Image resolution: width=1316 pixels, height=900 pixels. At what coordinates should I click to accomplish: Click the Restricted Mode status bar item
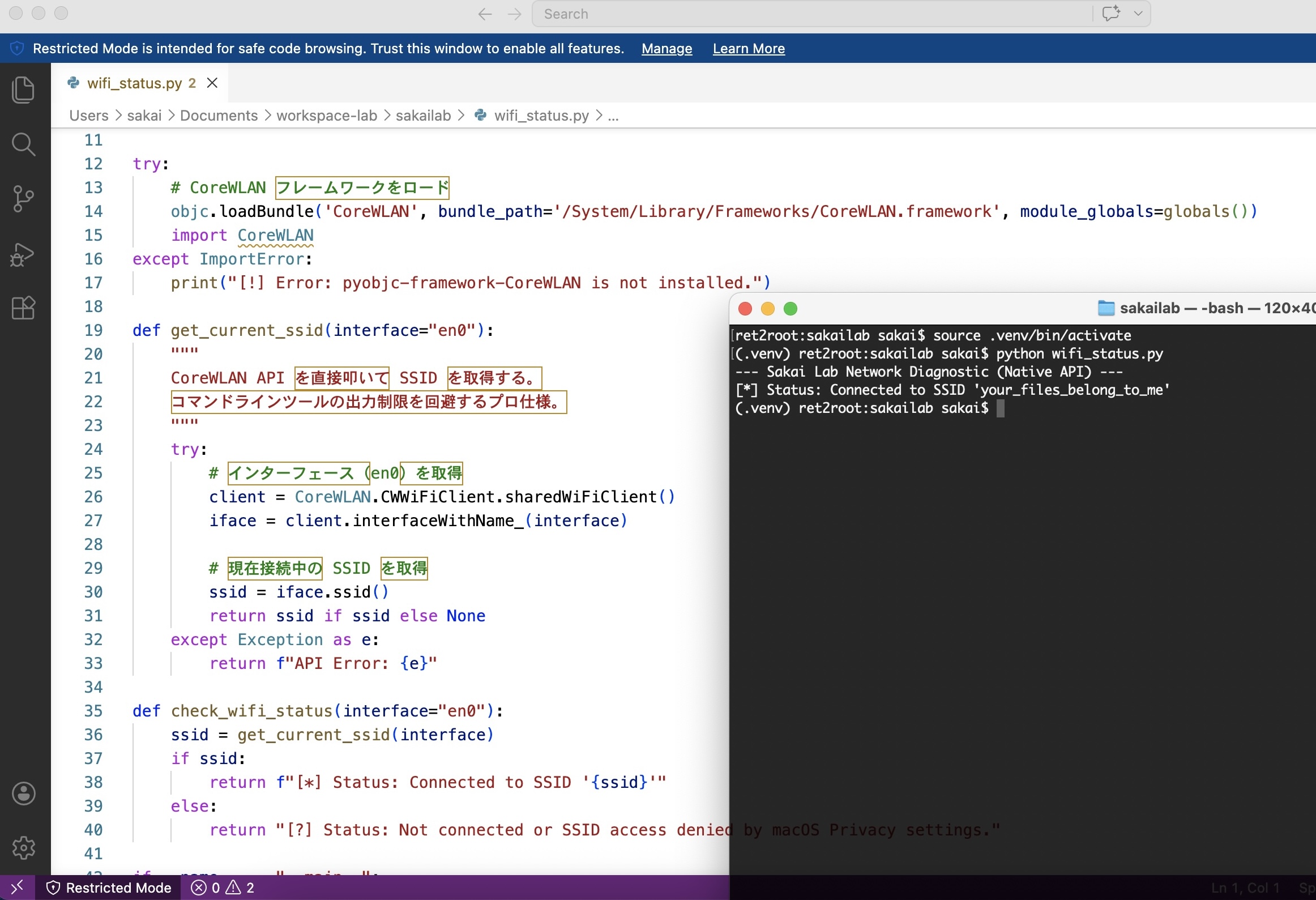(x=109, y=888)
